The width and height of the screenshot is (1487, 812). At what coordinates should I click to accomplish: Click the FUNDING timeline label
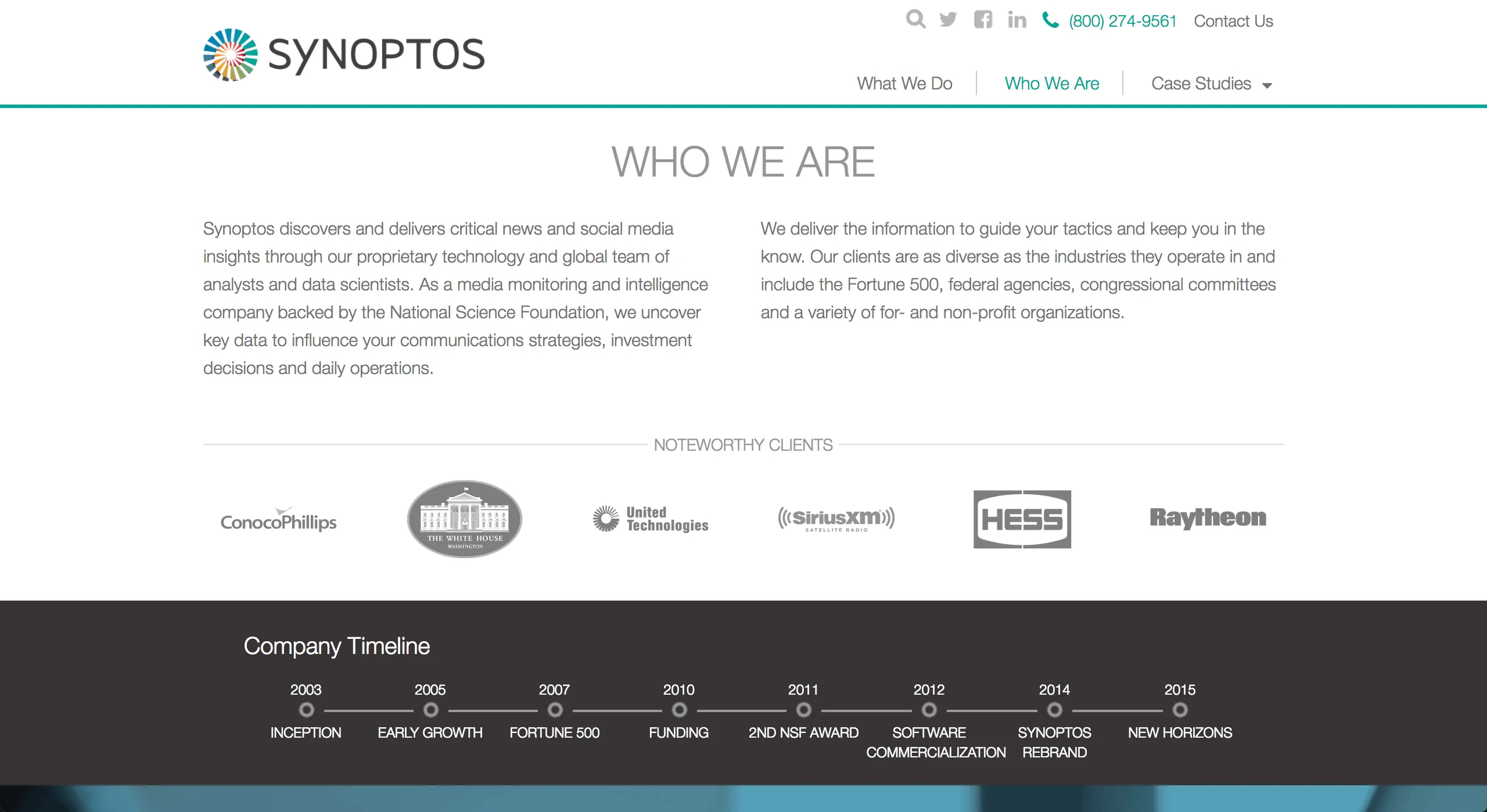tap(678, 733)
